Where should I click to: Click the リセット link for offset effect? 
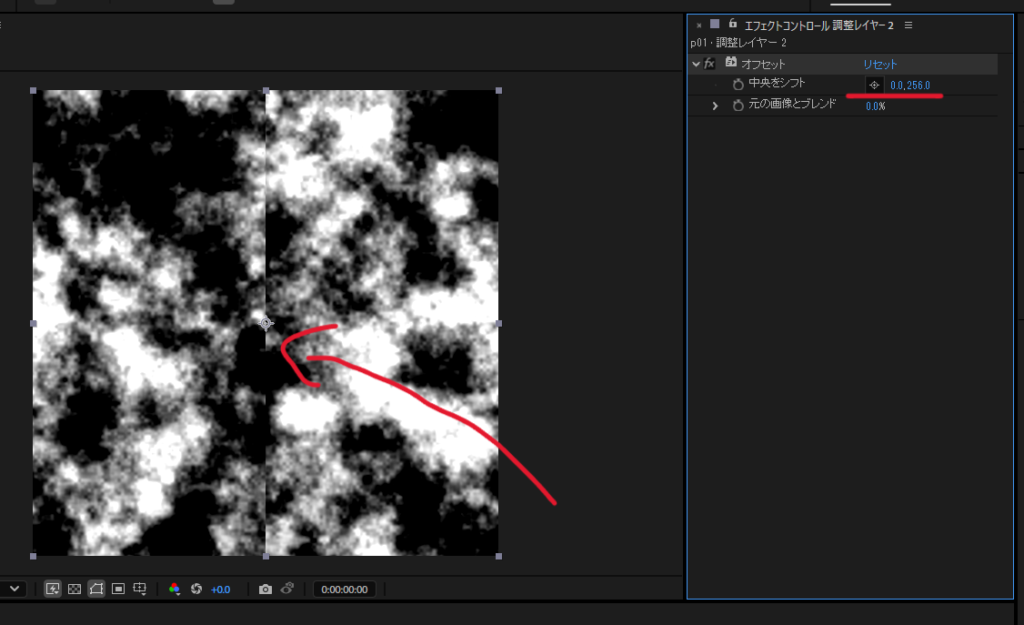(x=880, y=64)
